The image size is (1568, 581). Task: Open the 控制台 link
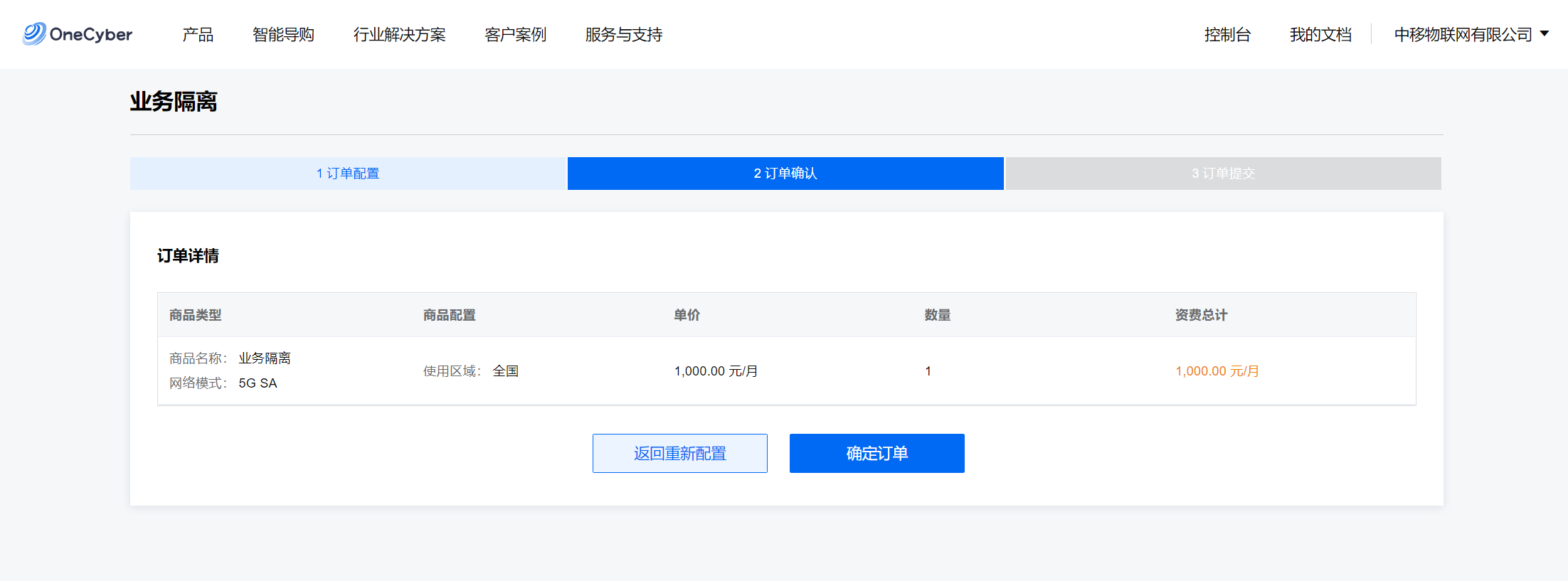[1227, 35]
